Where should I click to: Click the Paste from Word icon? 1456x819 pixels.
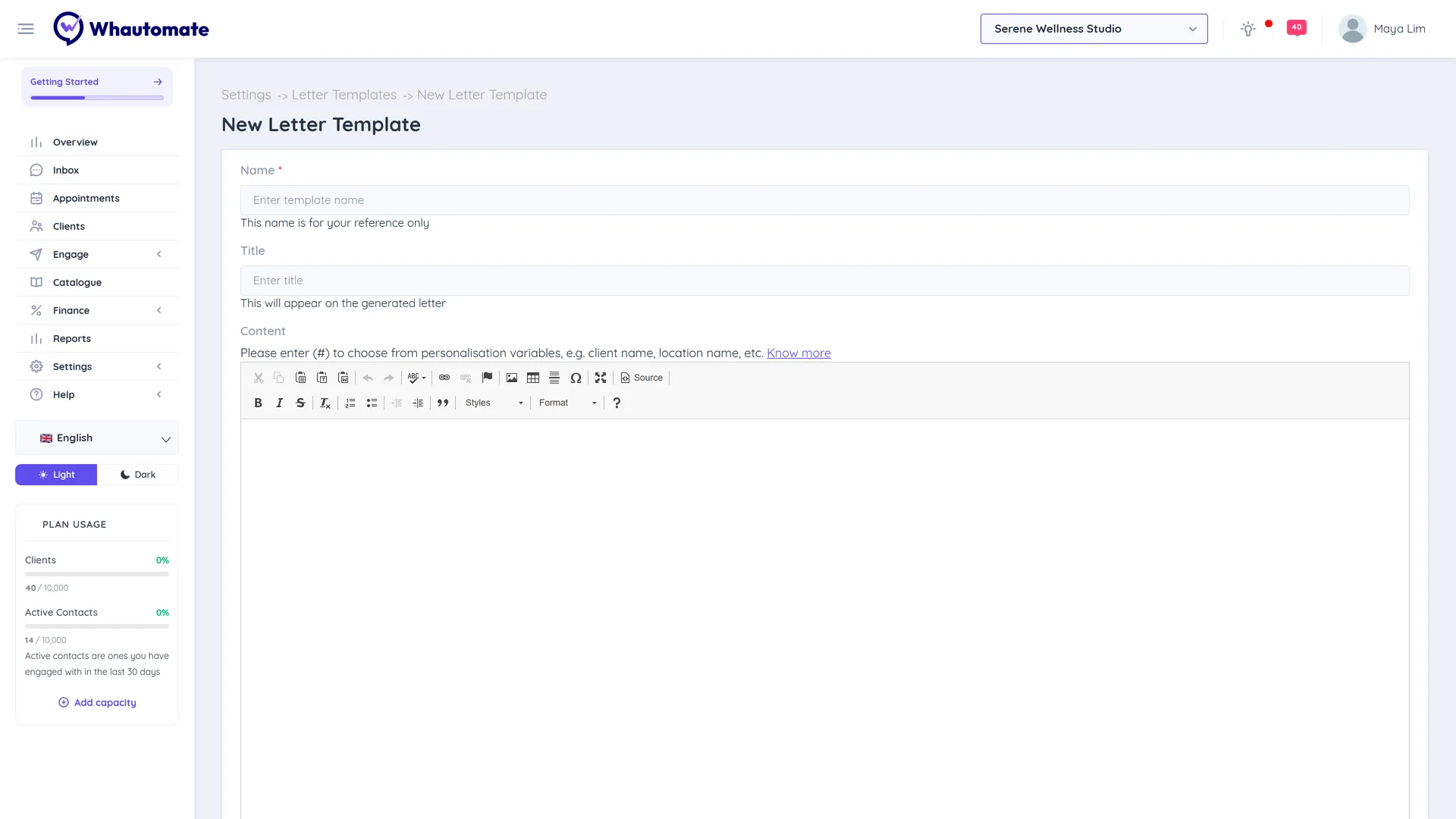pyautogui.click(x=343, y=378)
